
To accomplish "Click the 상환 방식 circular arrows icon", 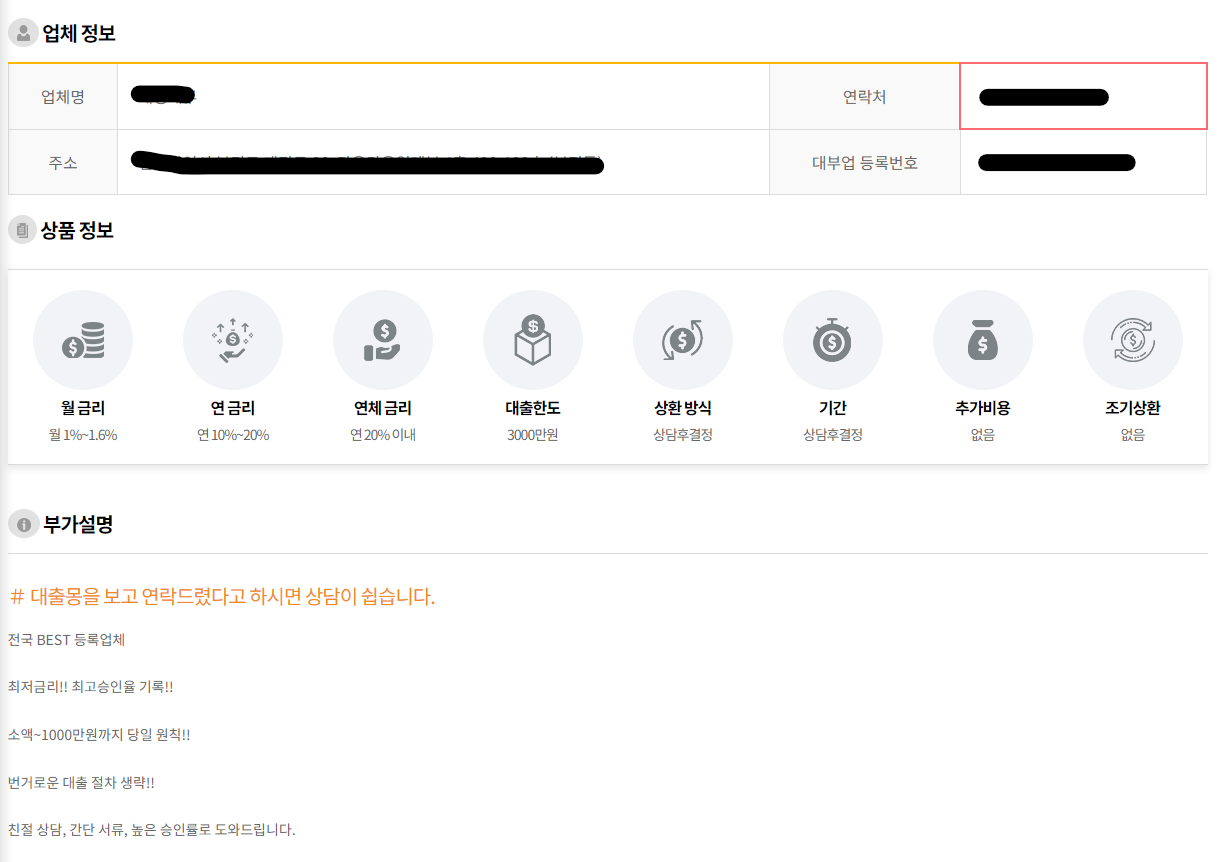I will 683,339.
